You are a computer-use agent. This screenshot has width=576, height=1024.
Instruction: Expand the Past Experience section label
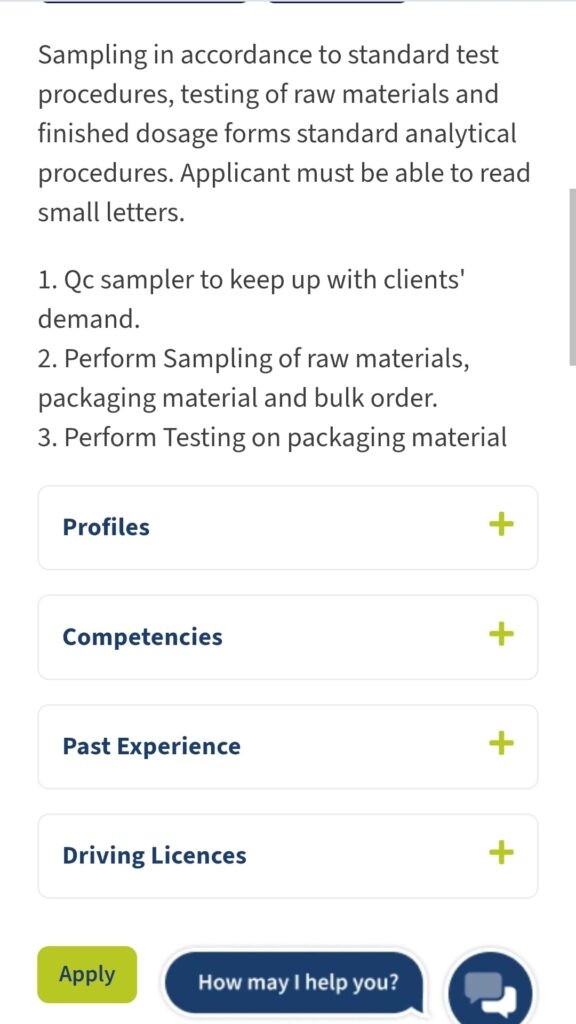152,746
